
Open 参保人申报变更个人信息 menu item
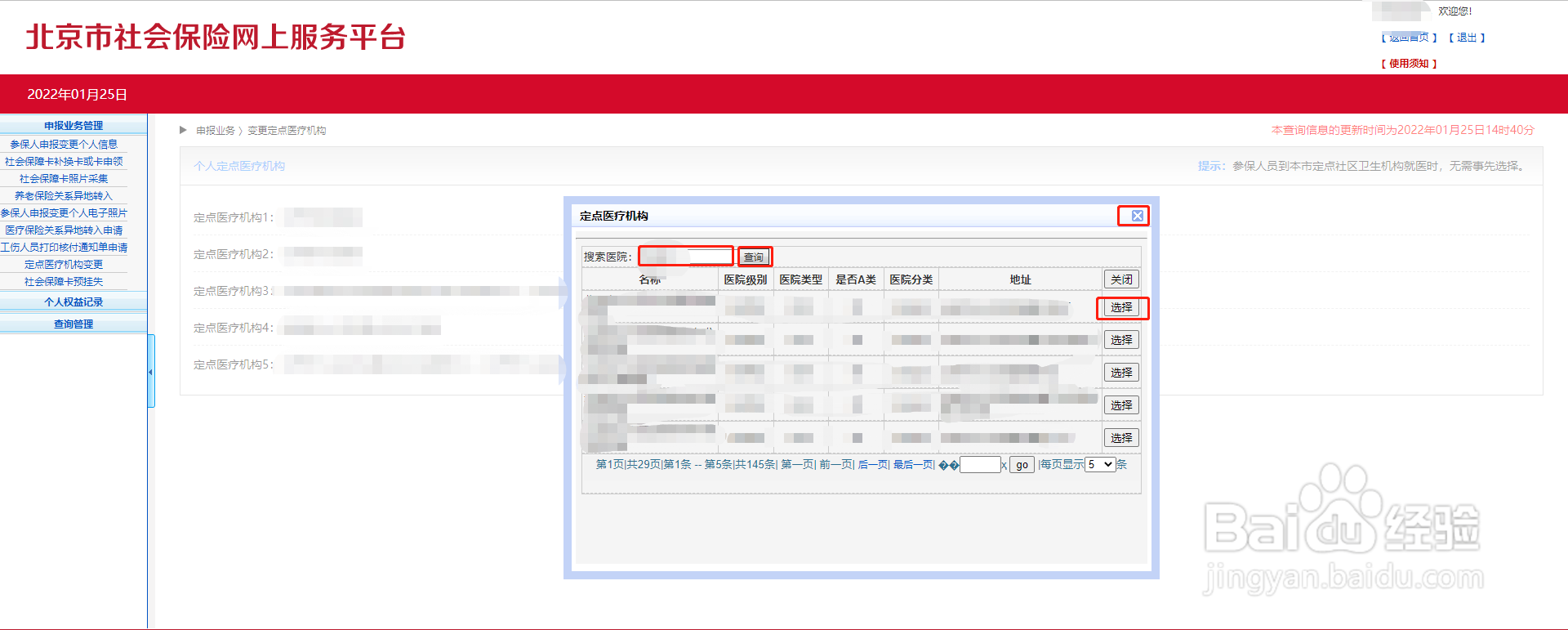pos(64,144)
